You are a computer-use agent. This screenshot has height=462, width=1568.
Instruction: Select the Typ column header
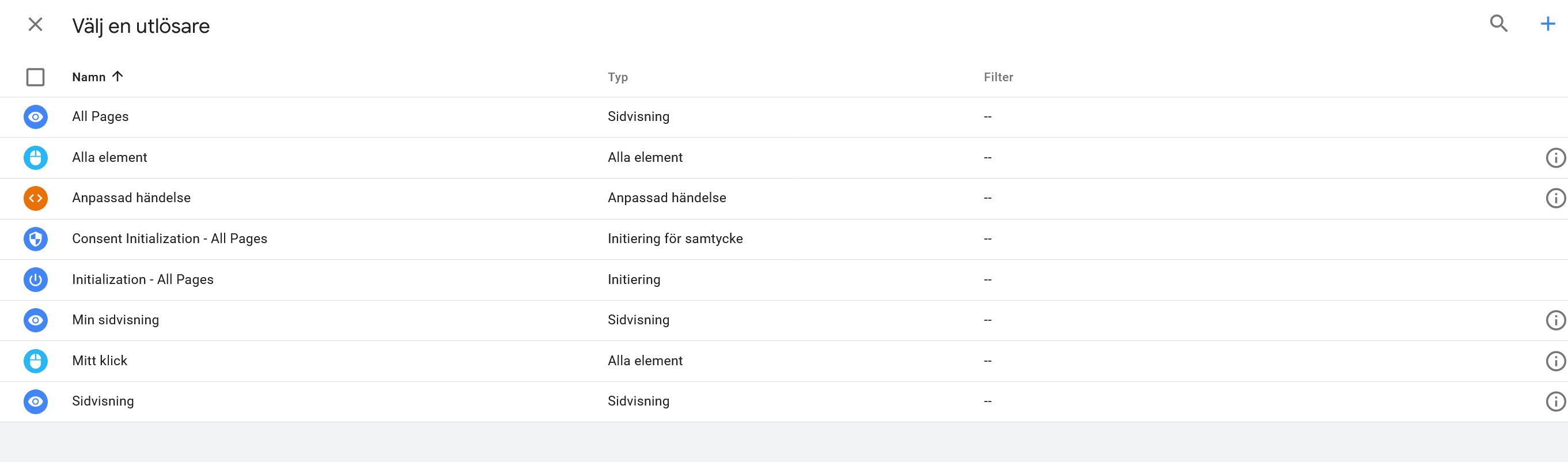618,77
